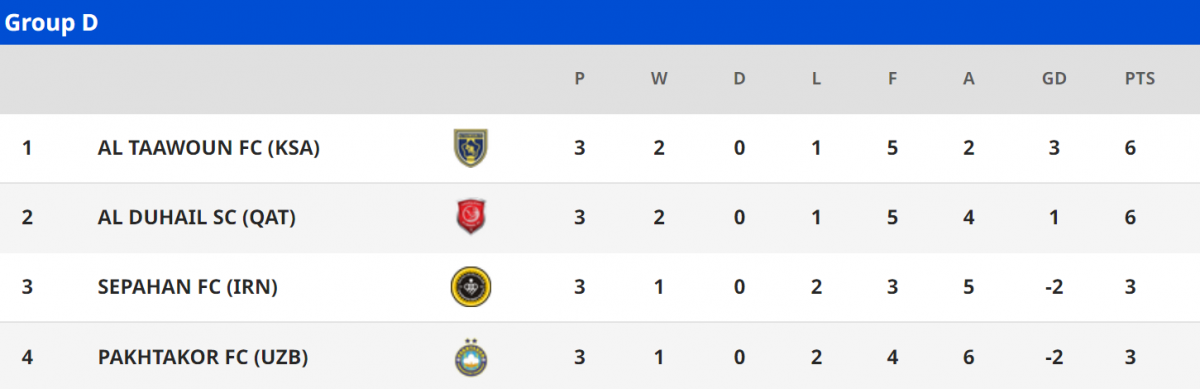Click the D column header
Image resolution: width=1200 pixels, height=389 pixels.
(739, 79)
